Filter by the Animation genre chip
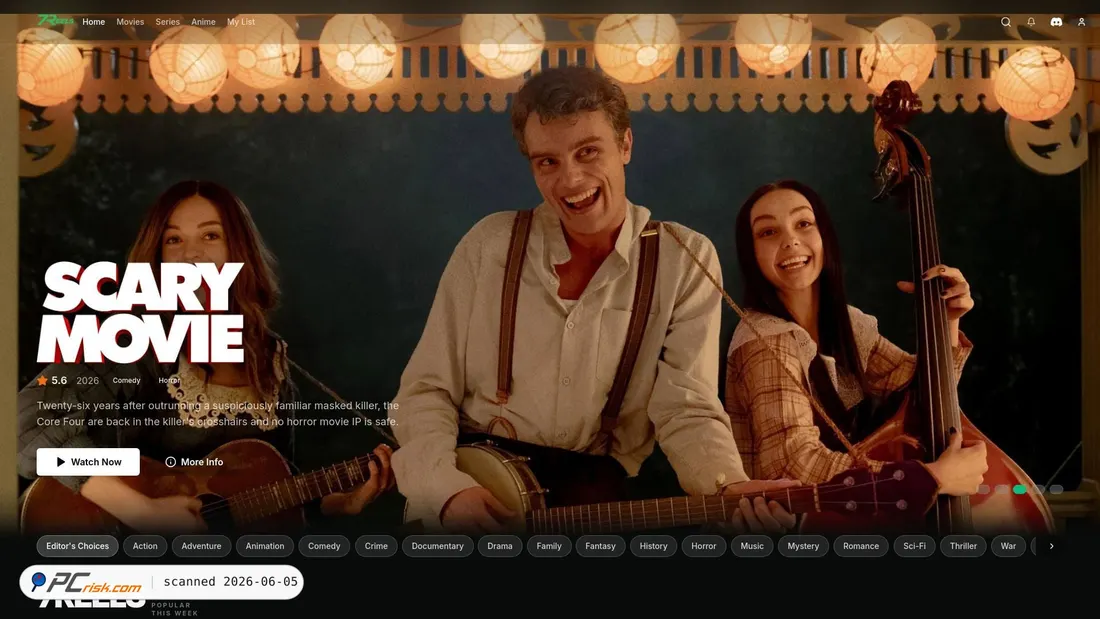Viewport: 1100px width, 619px height. [x=264, y=546]
